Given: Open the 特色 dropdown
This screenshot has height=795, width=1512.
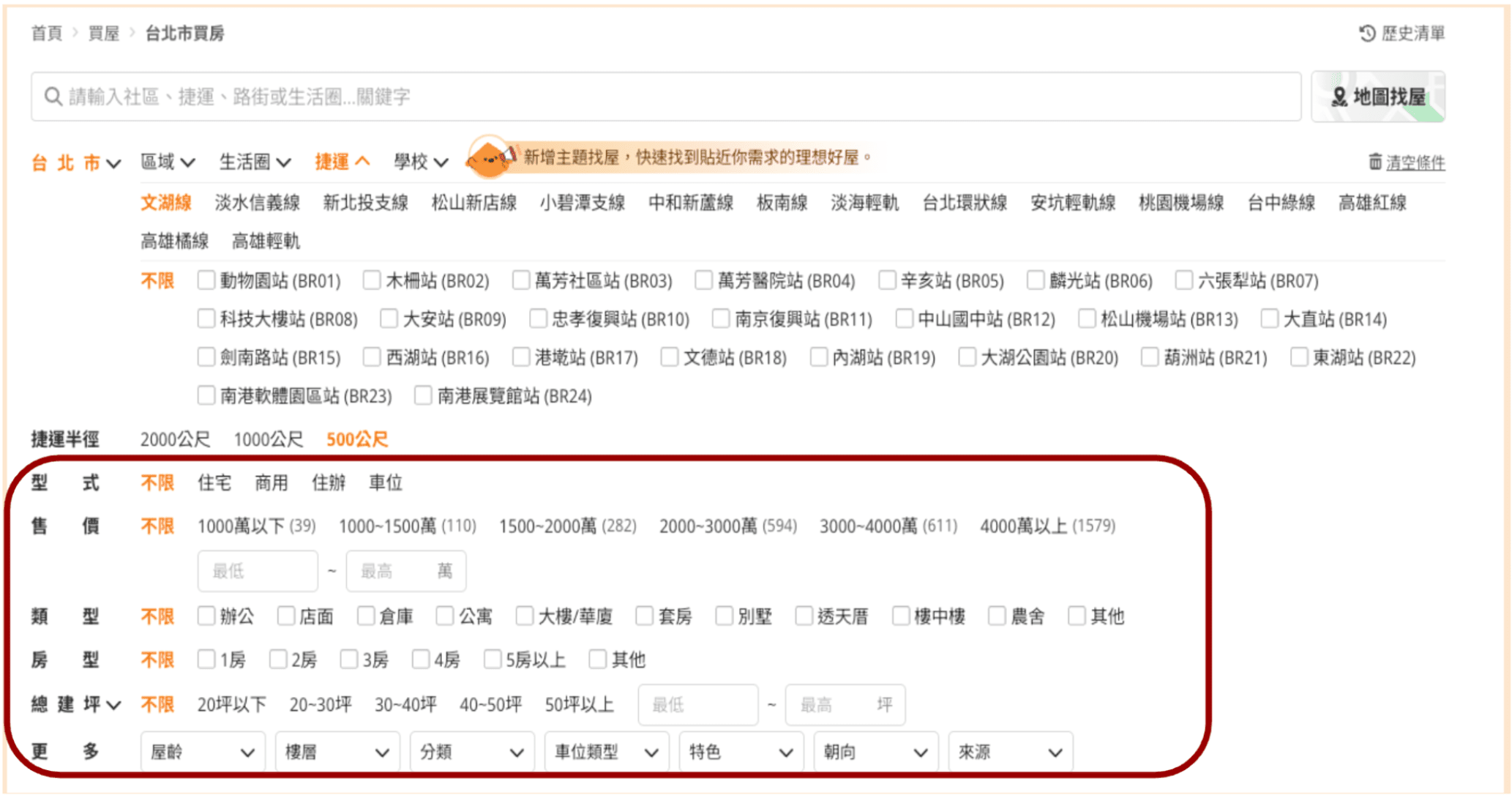Looking at the screenshot, I should 741,752.
